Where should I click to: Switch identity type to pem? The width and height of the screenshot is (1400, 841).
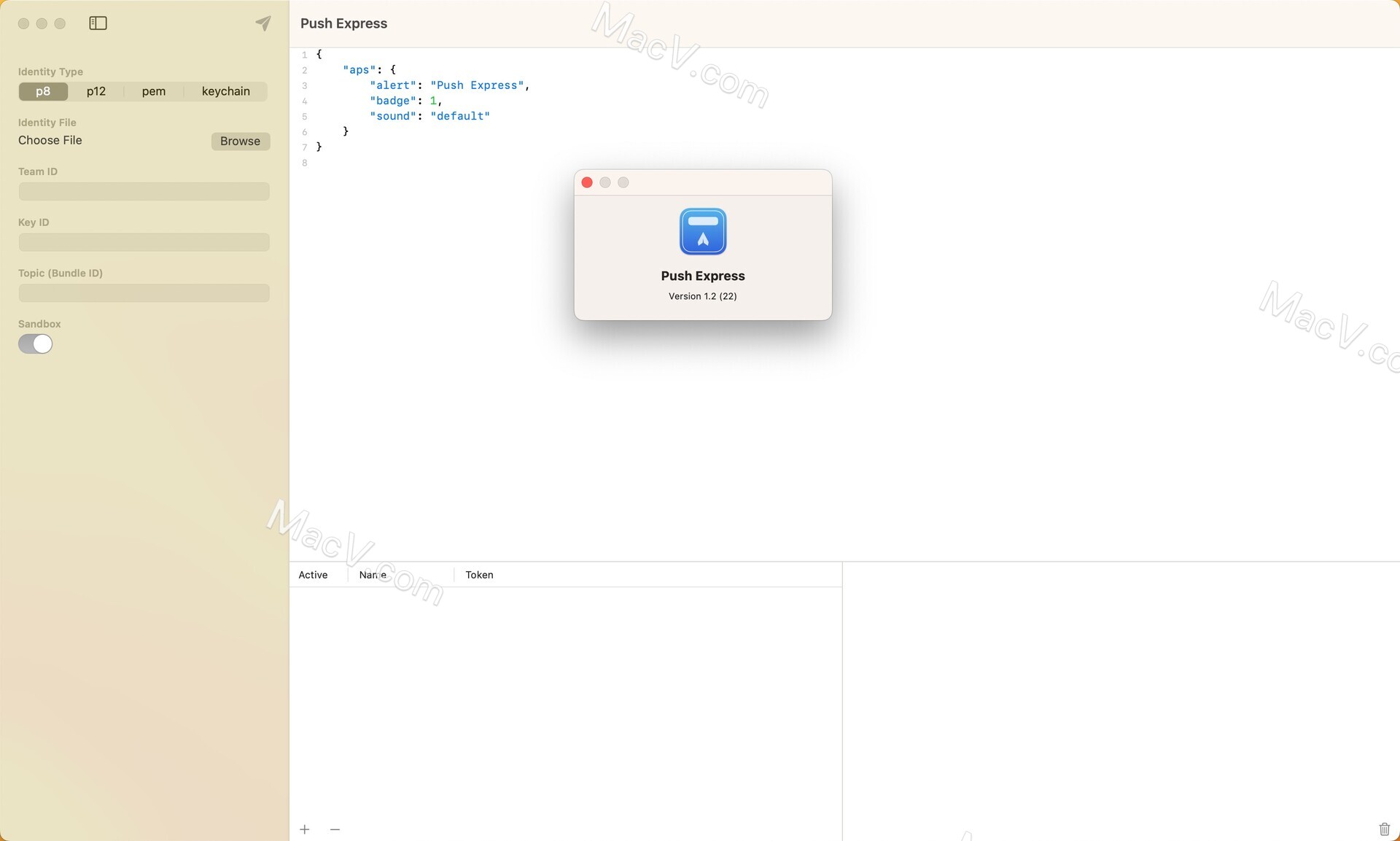pyautogui.click(x=153, y=91)
